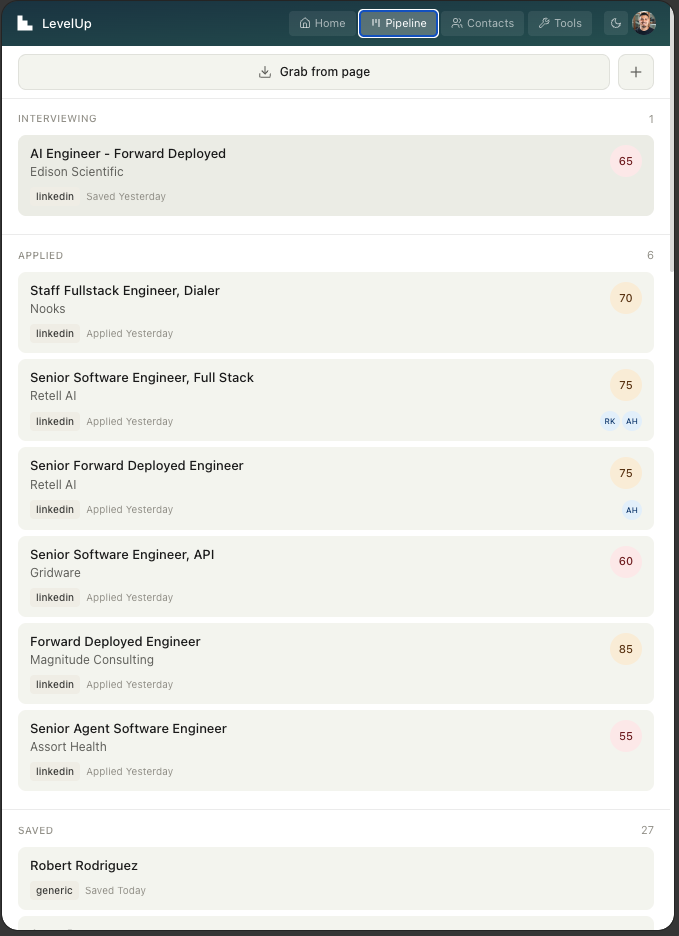Click the generic source tag on Robert Rodriguez

[x=54, y=890]
